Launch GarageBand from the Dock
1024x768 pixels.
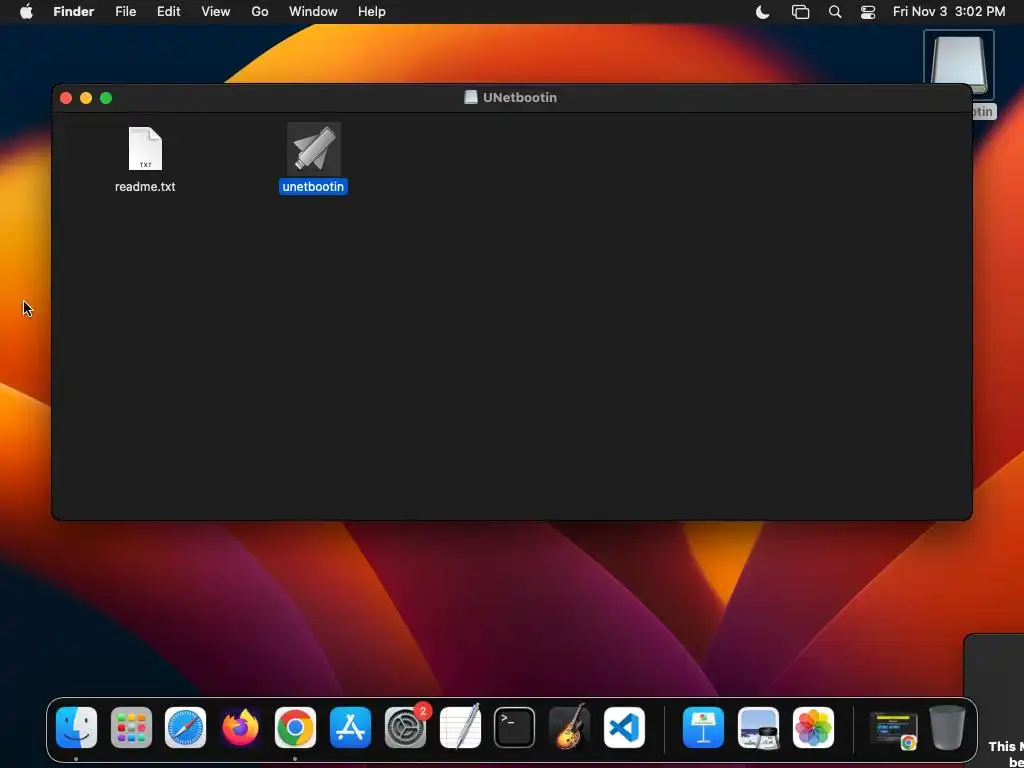click(x=569, y=728)
